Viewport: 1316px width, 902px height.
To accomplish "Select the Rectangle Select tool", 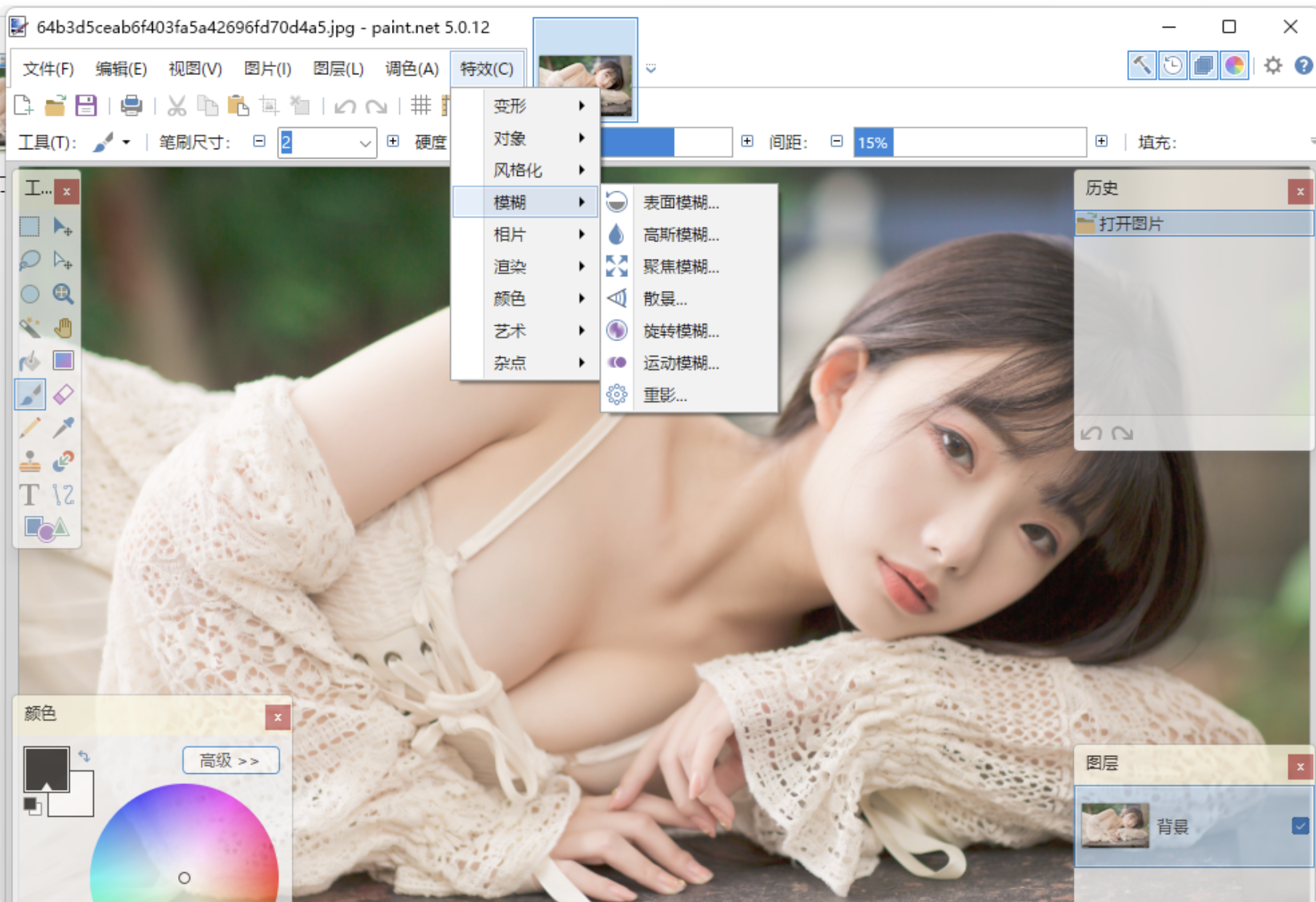I will [30, 226].
